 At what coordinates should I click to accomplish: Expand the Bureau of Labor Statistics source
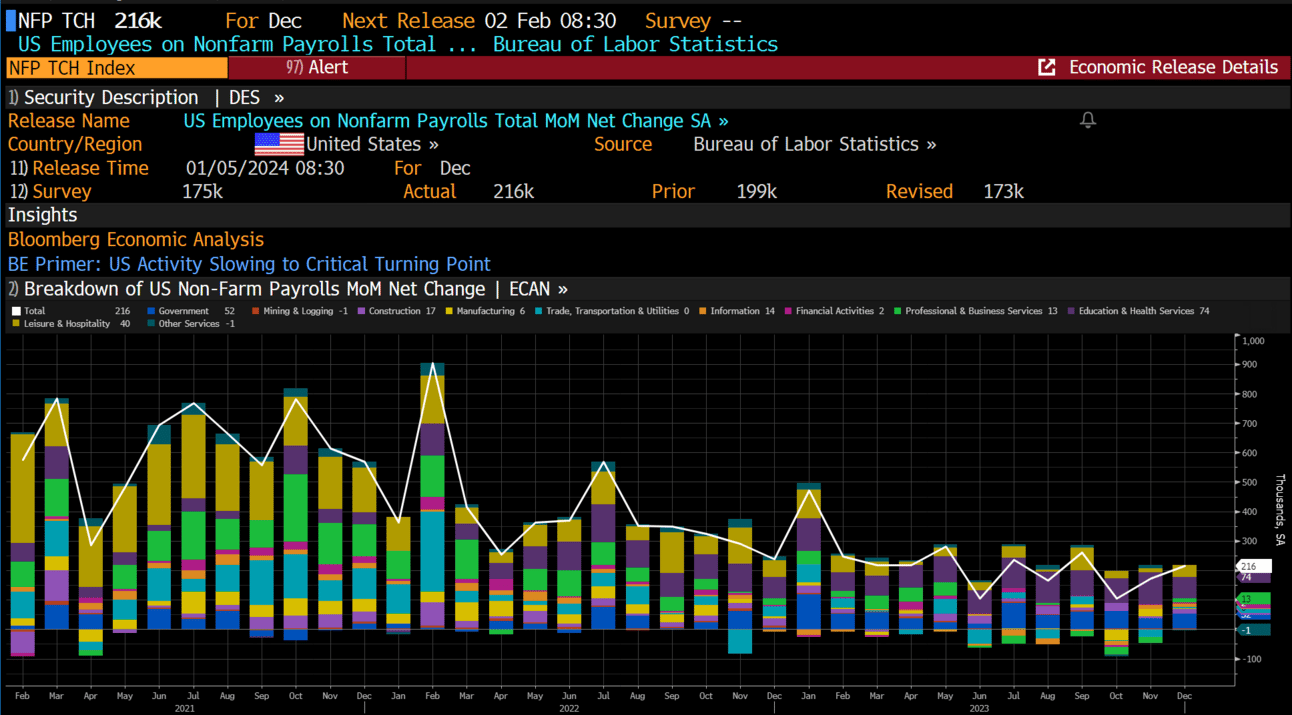point(814,144)
